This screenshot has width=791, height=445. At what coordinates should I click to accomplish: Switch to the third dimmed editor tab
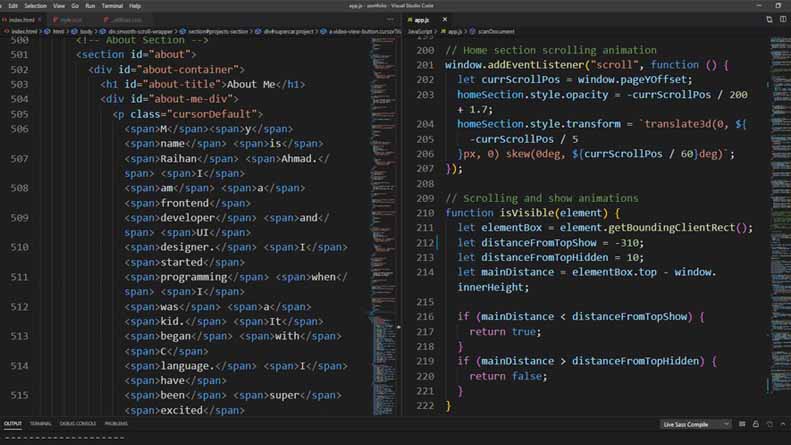(x=126, y=20)
